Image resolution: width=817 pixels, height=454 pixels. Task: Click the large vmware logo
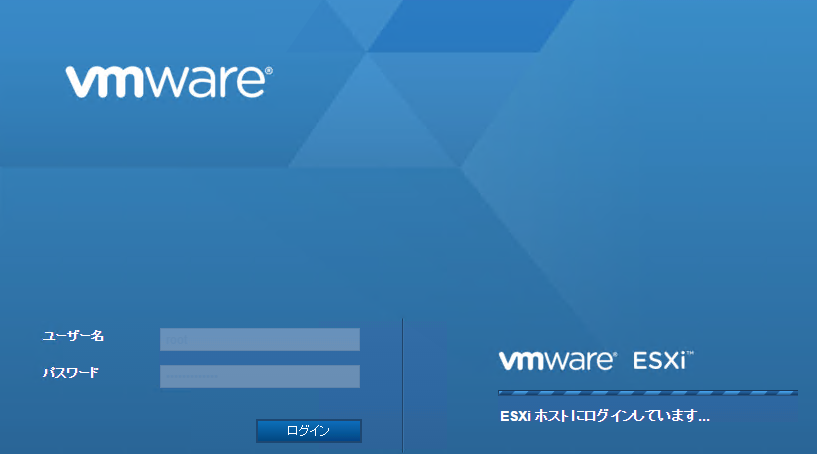169,82
